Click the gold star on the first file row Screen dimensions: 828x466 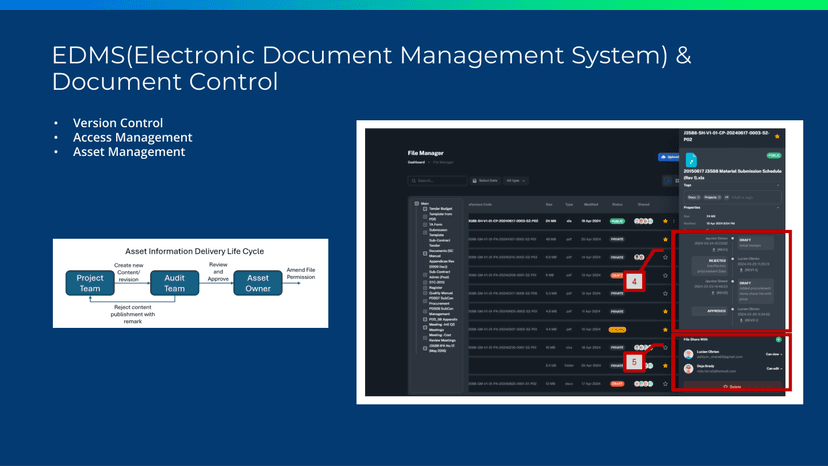click(x=666, y=220)
